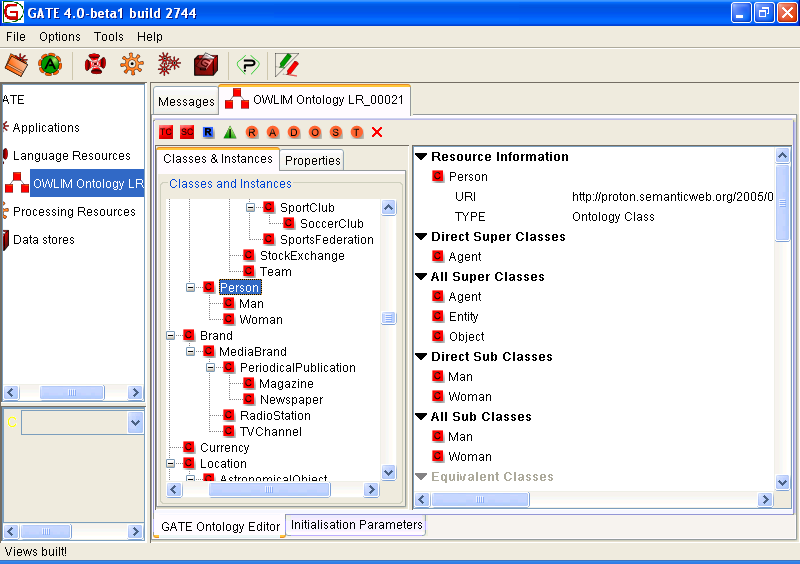
Task: Click the red X delete icon
Action: 377,132
